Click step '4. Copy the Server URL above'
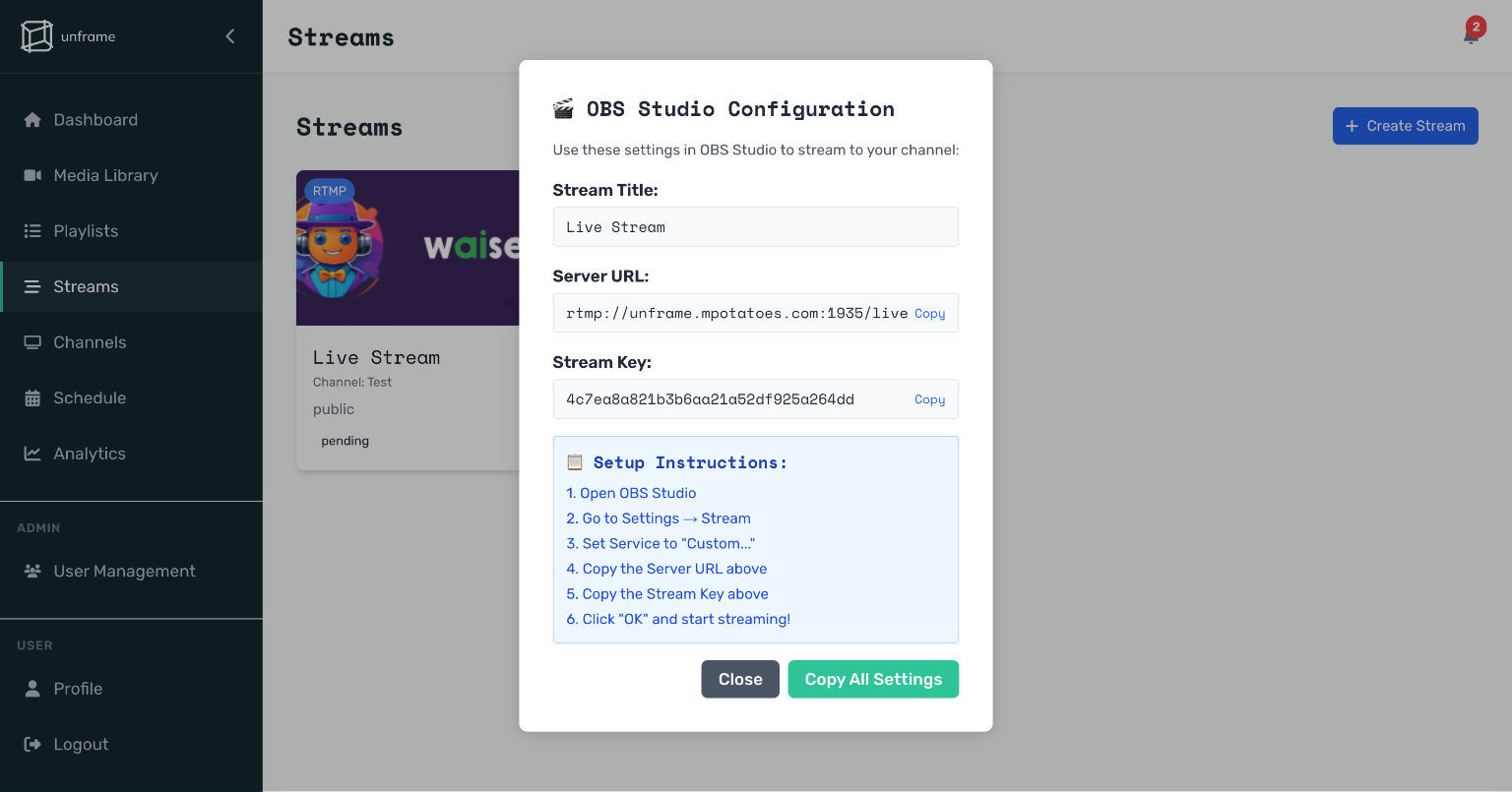This screenshot has height=792, width=1512. pos(666,569)
